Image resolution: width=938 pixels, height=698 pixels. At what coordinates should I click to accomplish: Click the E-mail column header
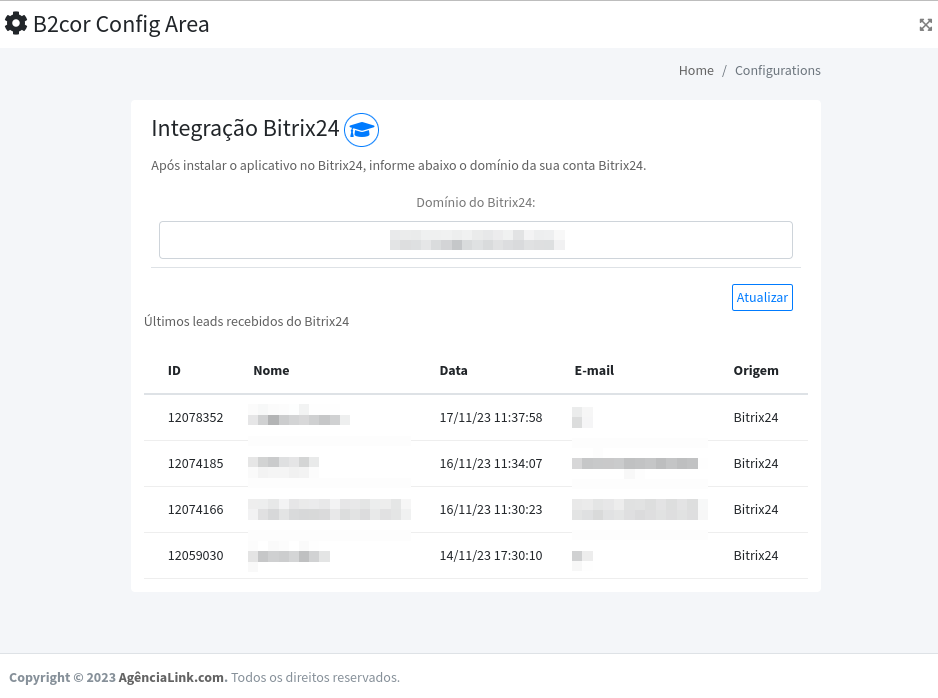[594, 370]
